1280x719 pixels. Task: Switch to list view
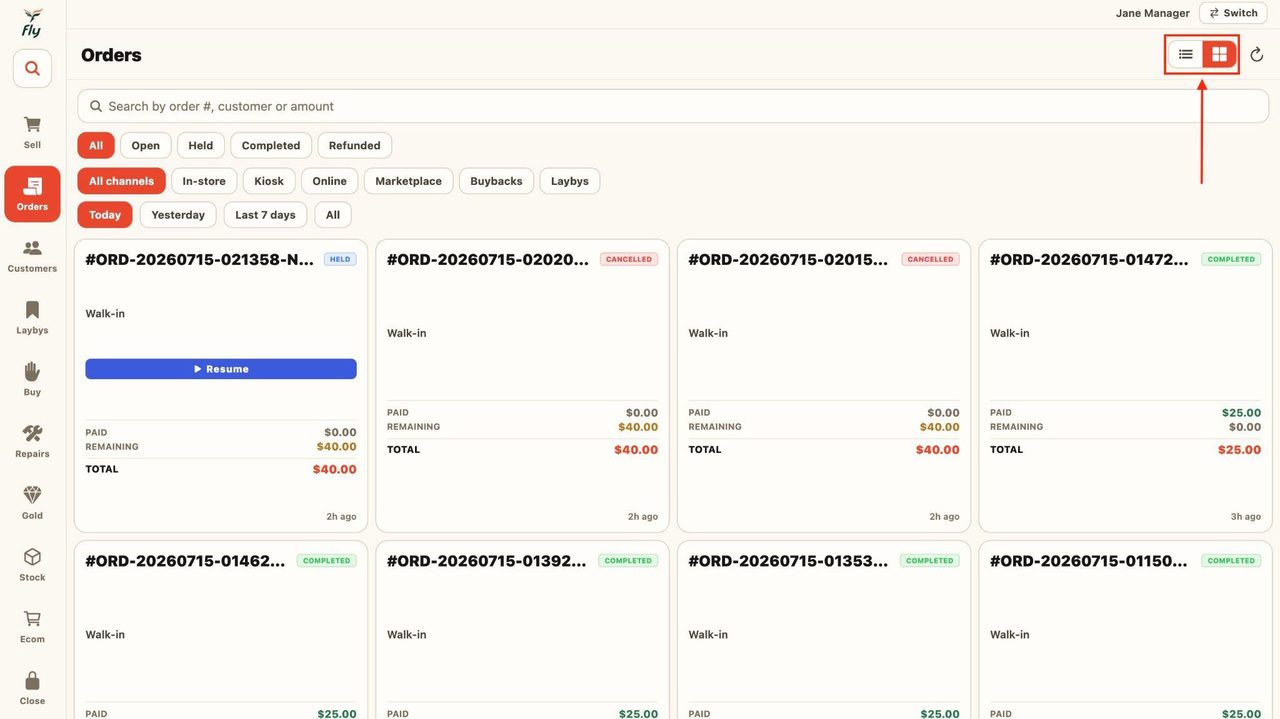click(x=1186, y=54)
